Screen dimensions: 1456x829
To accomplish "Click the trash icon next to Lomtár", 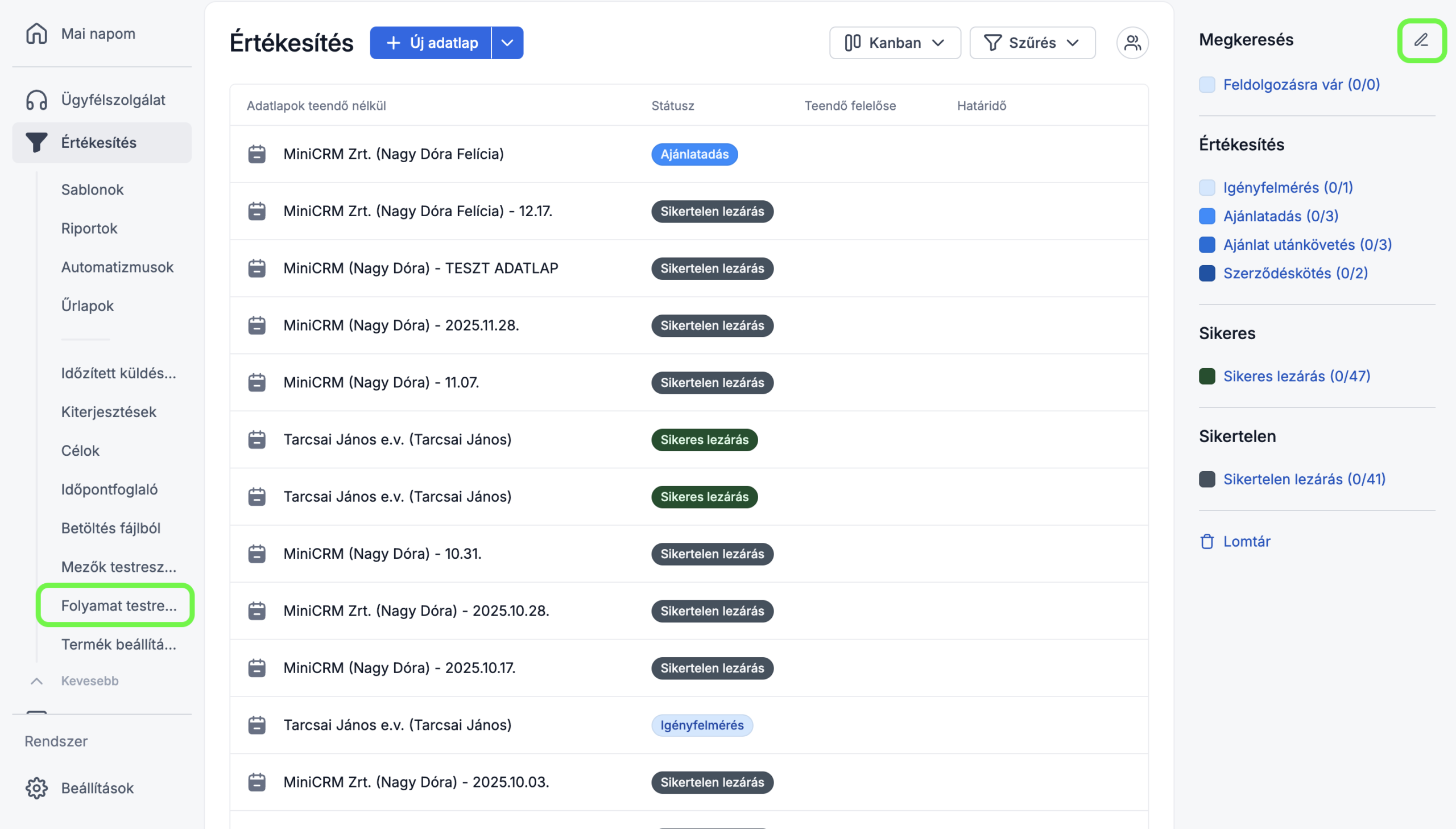I will (1207, 542).
